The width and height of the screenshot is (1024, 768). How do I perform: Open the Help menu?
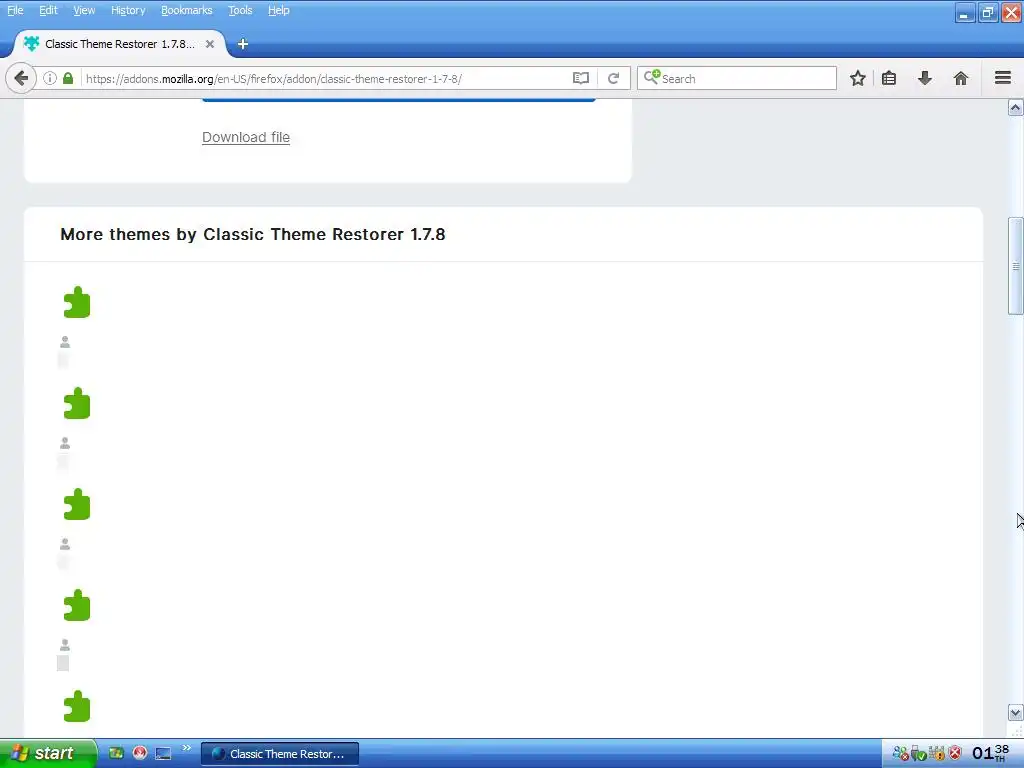point(279,10)
